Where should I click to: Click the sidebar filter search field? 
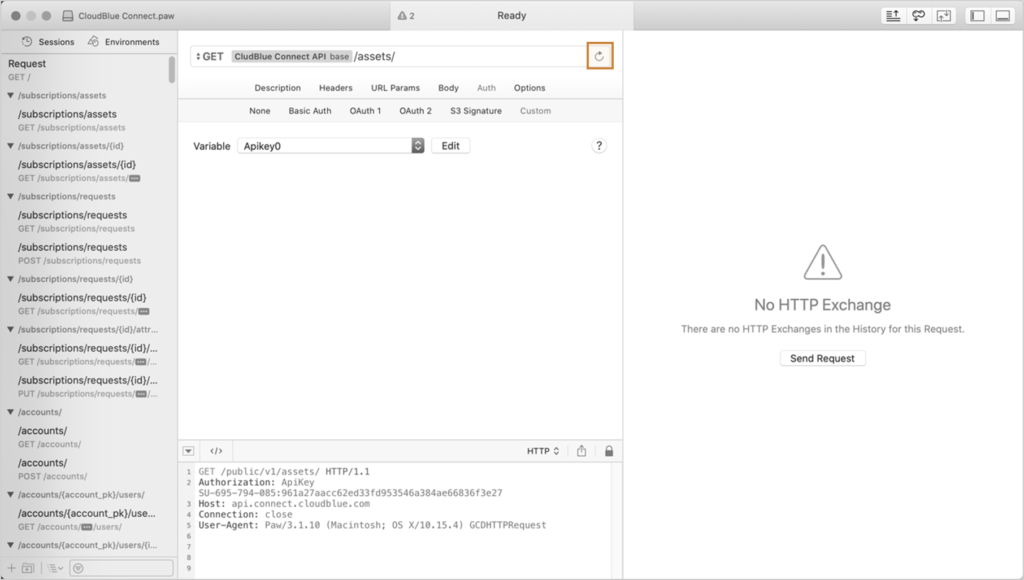click(121, 568)
